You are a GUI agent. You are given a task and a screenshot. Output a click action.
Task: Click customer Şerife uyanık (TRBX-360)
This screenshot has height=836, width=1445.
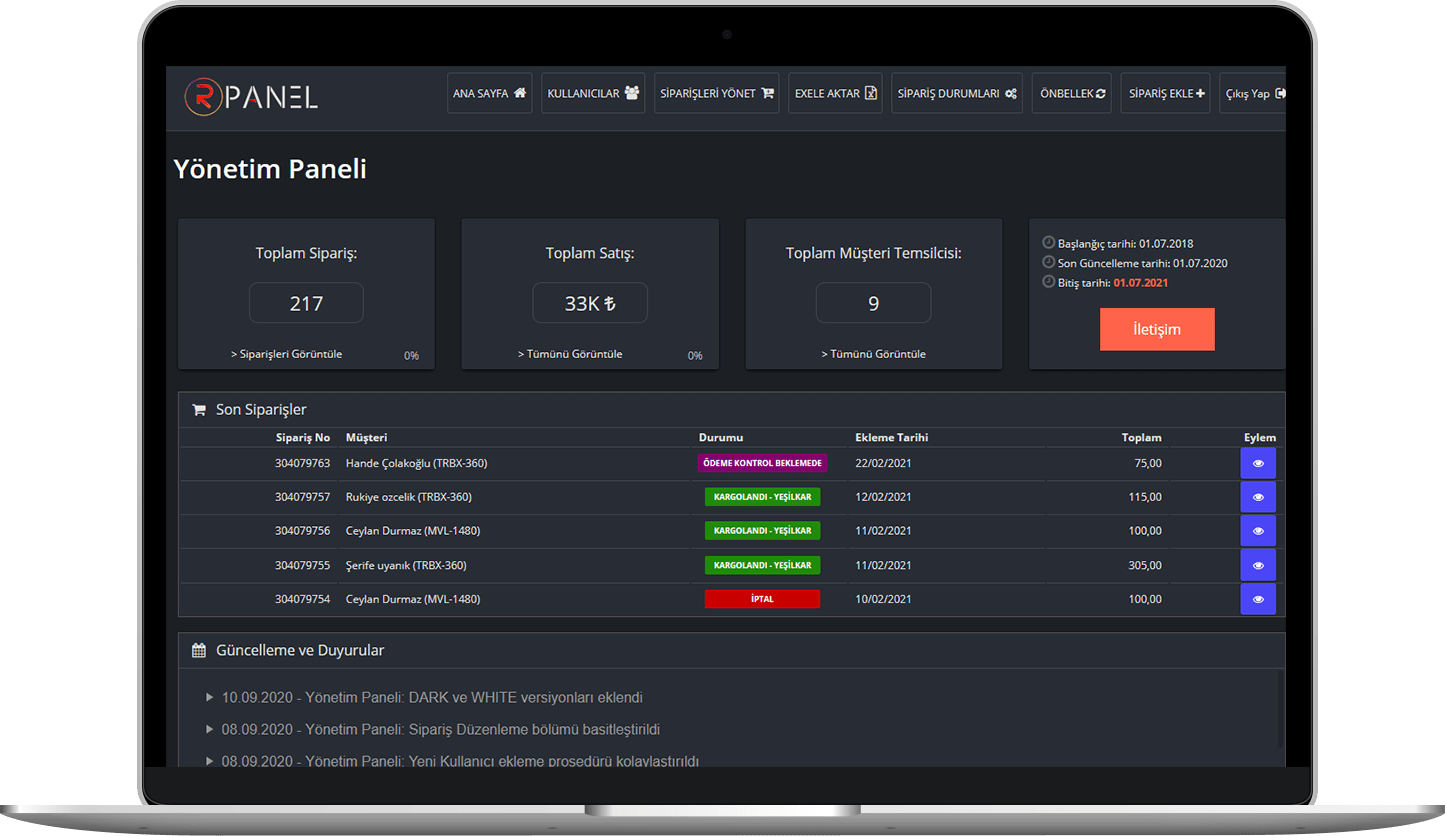click(406, 565)
